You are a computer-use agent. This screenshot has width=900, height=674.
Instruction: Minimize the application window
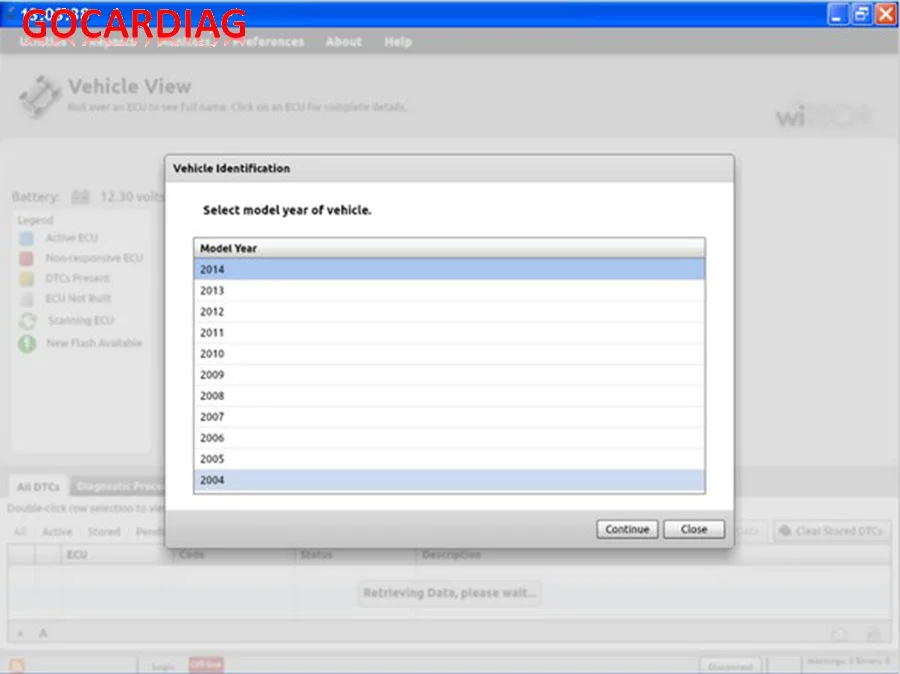837,14
